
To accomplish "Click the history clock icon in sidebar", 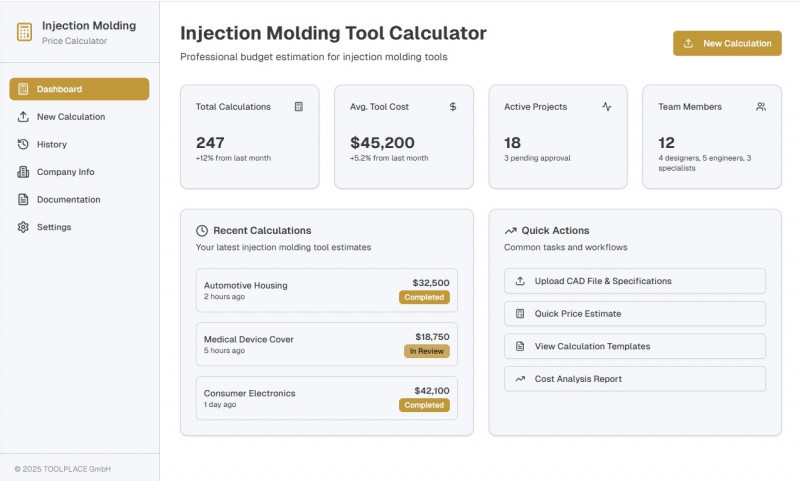I will [23, 144].
